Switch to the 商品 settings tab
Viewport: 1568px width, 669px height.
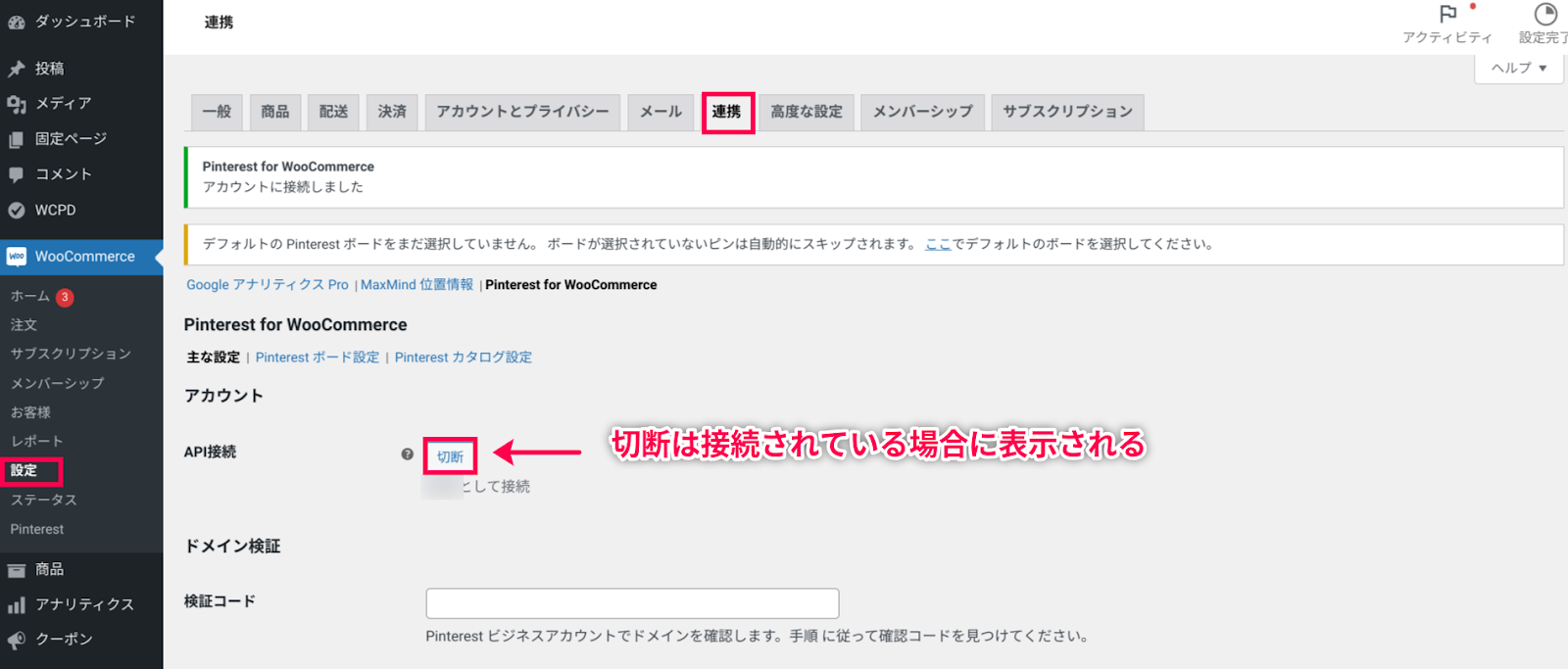(275, 112)
